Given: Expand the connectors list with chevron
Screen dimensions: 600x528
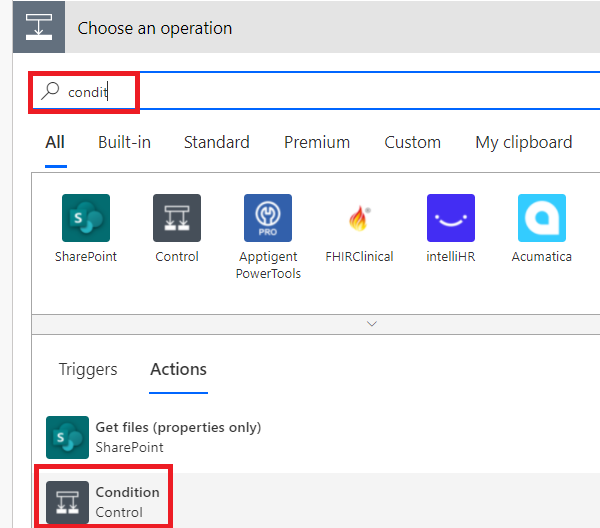Looking at the screenshot, I should pos(372,324).
